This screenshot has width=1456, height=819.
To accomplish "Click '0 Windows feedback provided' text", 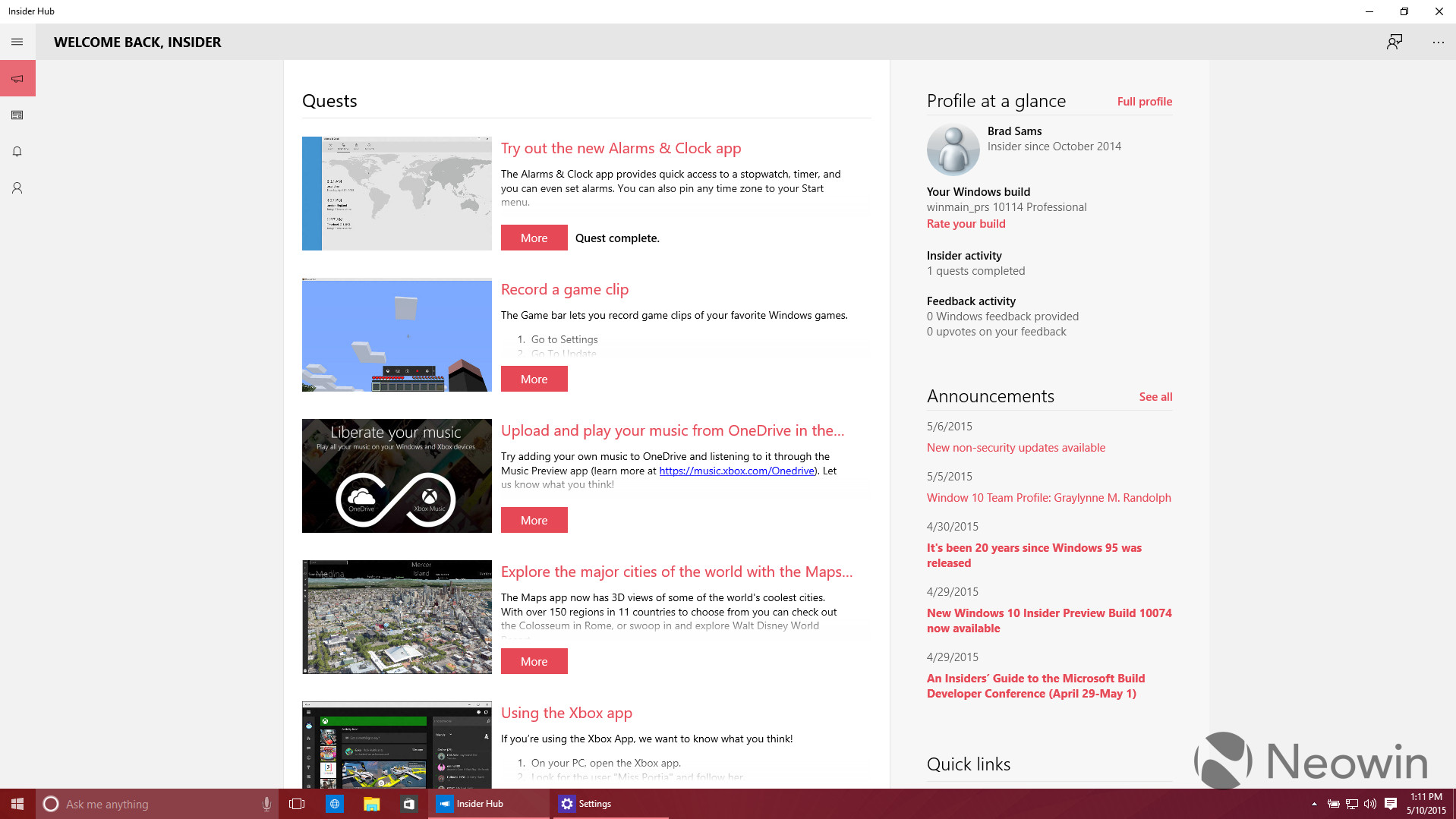I will pos(1003,317).
